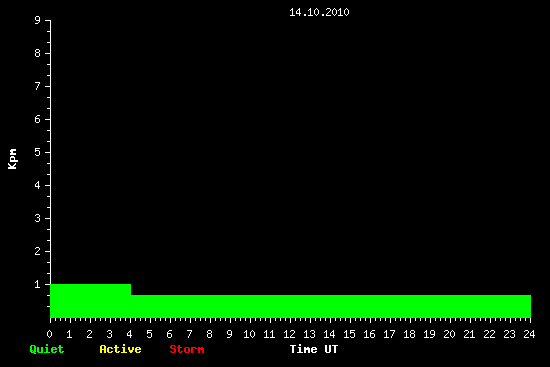The width and height of the screenshot is (550, 367).
Task: Click the Kp value 9 axis label
Action: 38,20
